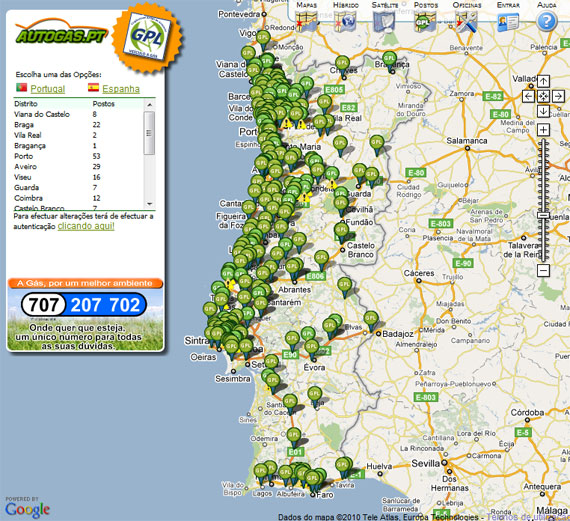
Task: Pan the map left arrow
Action: pos(528,96)
